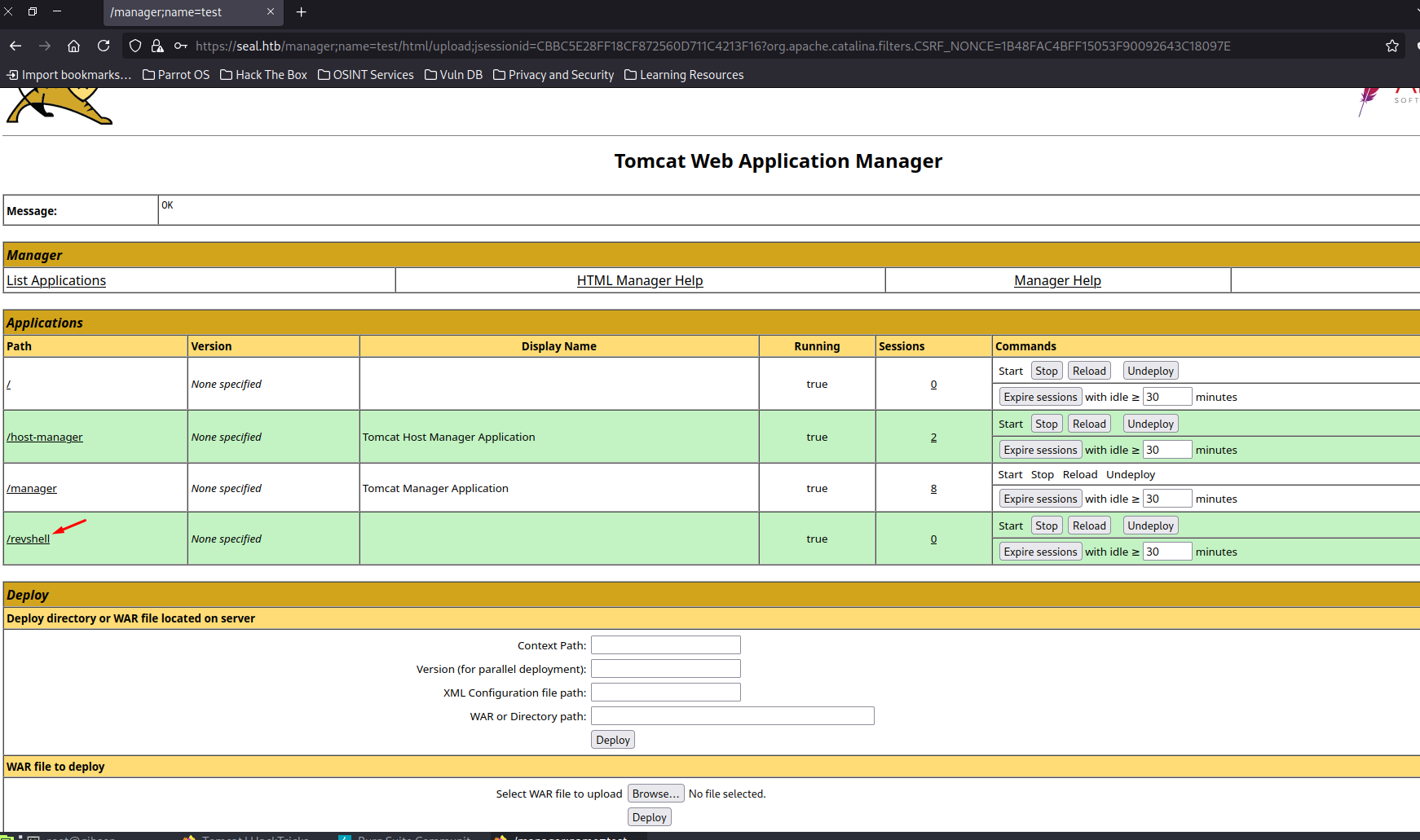Click 'None specified' in the /revshell row

pos(227,539)
